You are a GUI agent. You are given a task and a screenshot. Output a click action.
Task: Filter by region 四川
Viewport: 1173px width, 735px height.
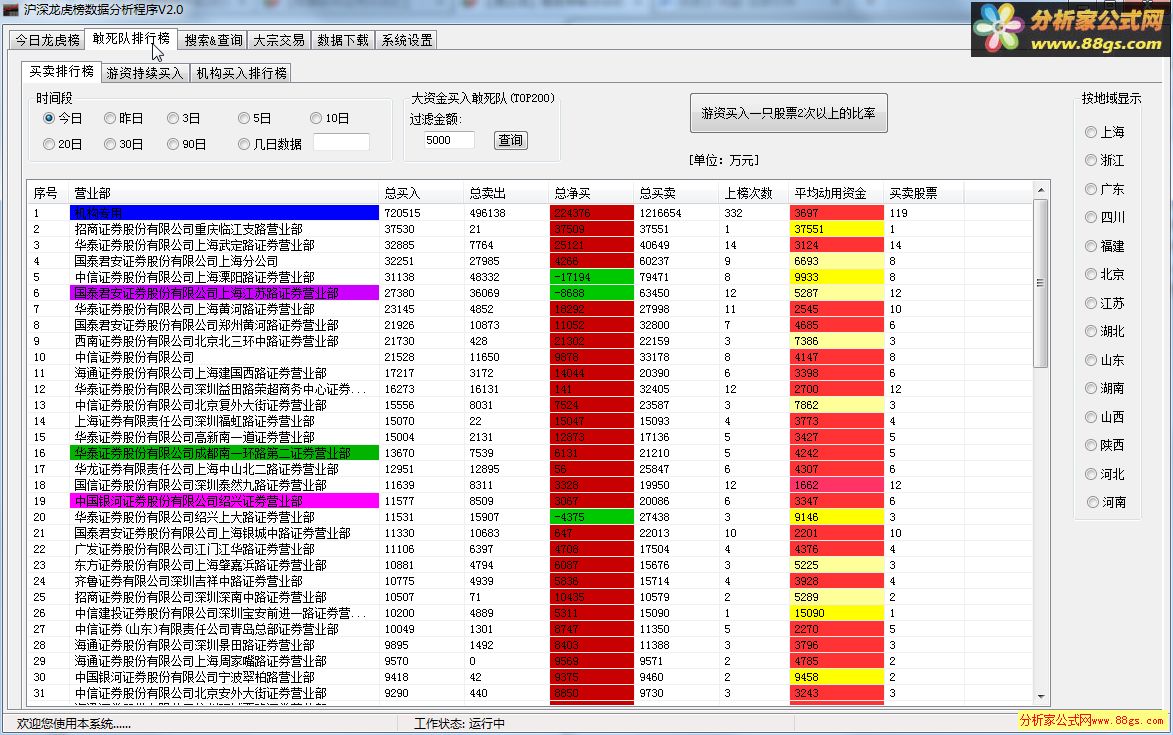coord(1105,218)
